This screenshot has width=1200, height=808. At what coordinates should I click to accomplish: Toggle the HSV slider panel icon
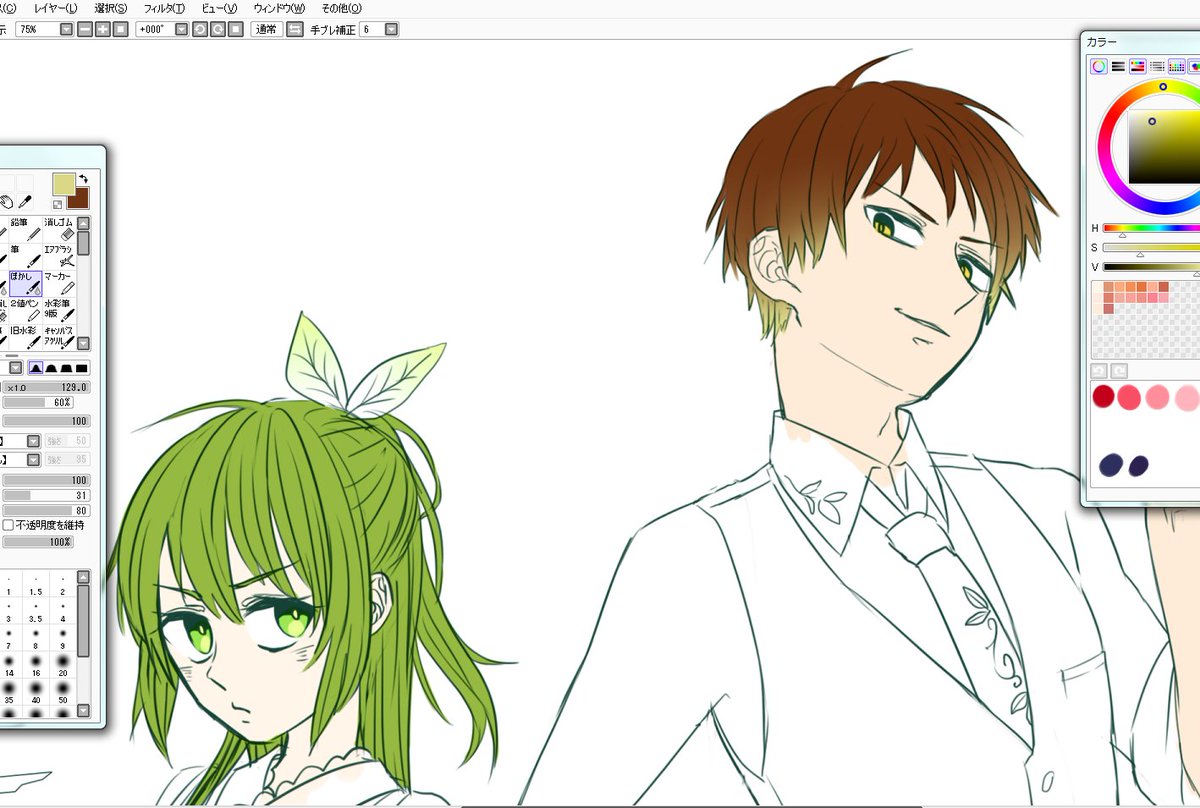point(1138,66)
